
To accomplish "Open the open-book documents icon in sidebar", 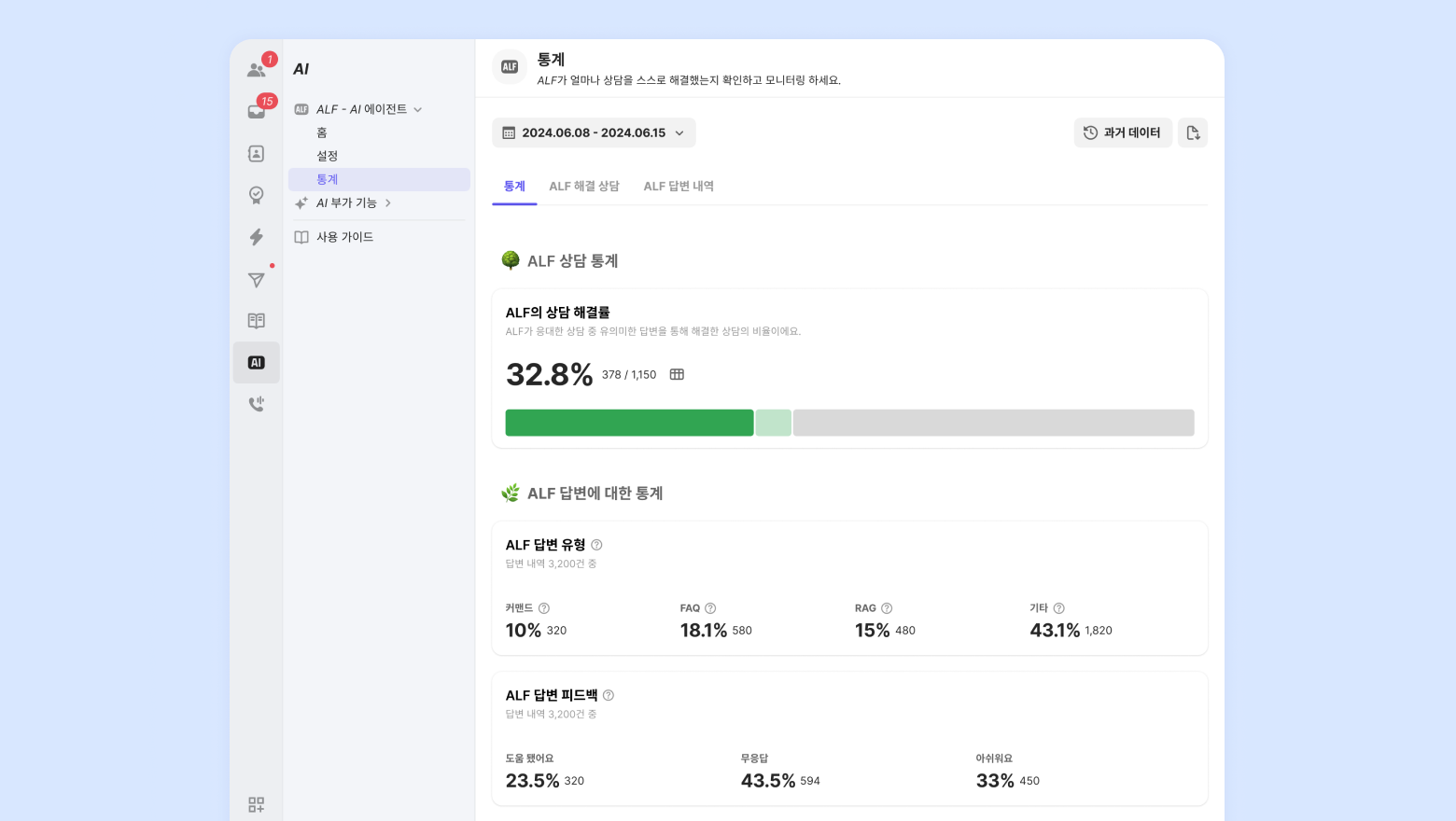I will [x=256, y=321].
